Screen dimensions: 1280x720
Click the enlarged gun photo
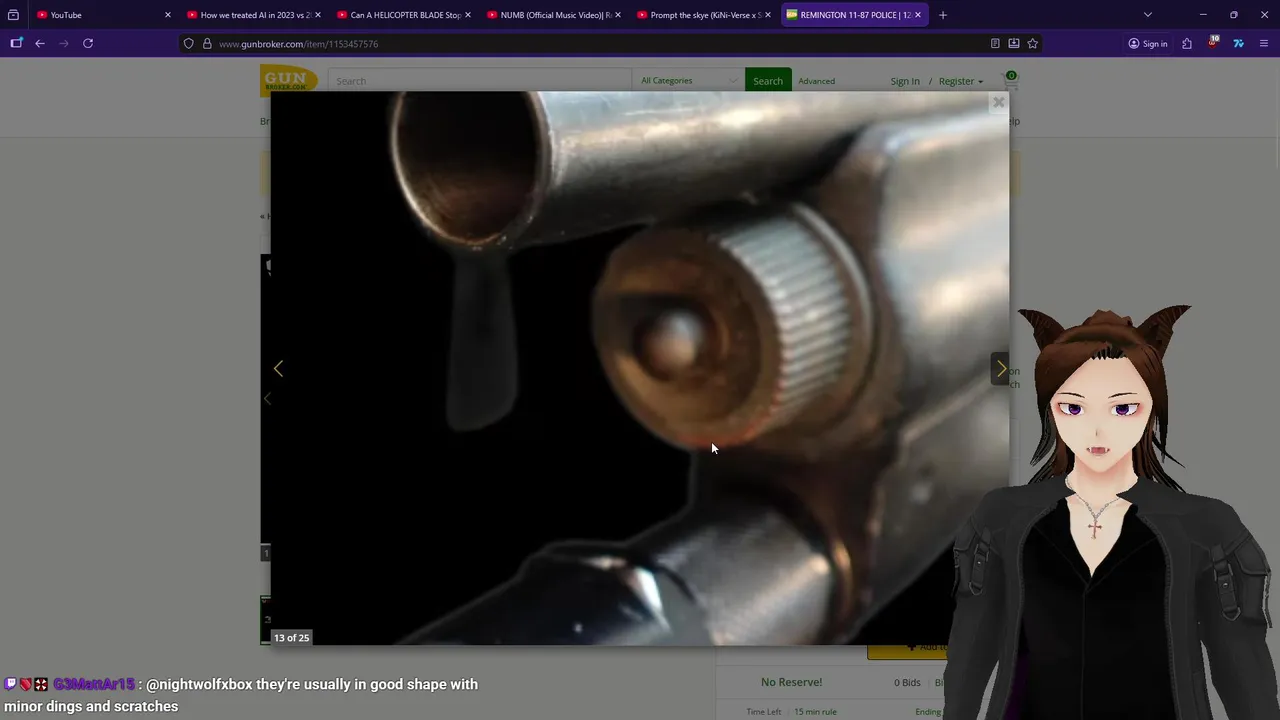click(640, 368)
